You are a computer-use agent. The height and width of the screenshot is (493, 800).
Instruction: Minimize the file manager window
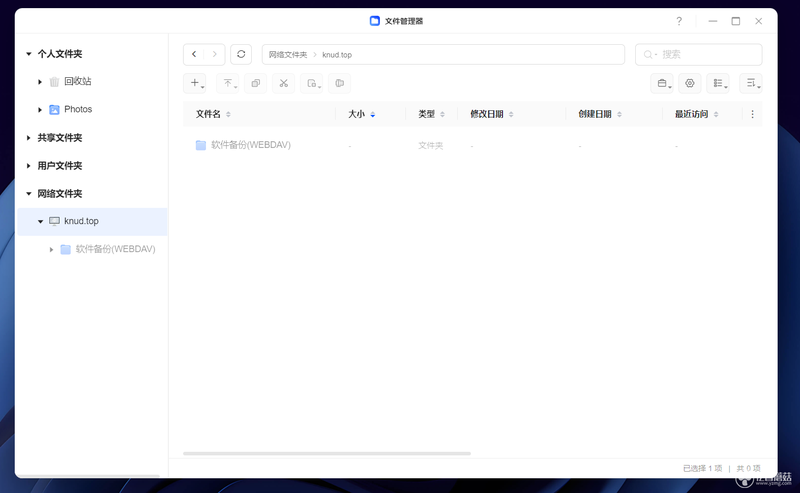click(713, 21)
